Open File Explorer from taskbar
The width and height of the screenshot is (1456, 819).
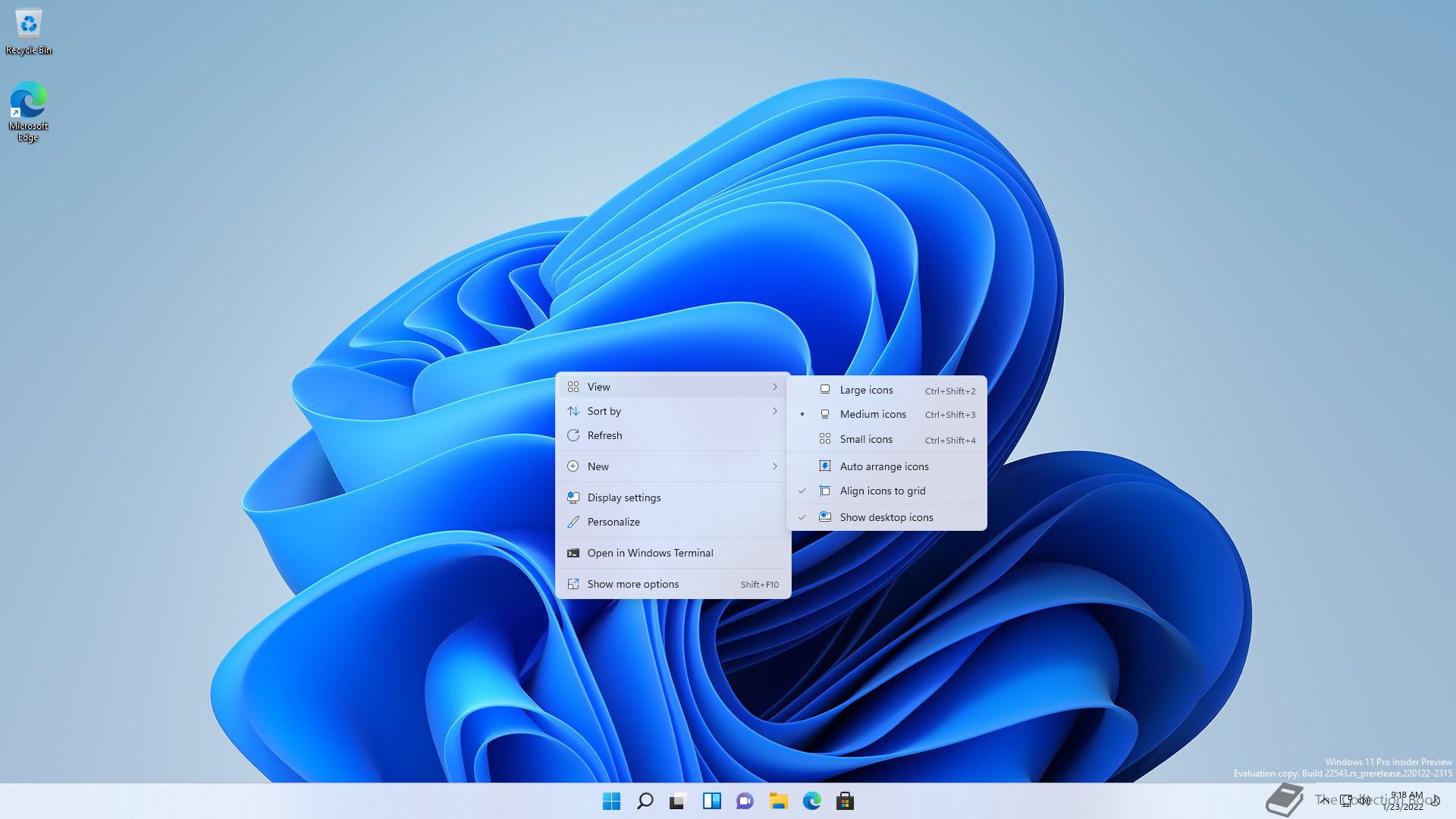tap(778, 801)
